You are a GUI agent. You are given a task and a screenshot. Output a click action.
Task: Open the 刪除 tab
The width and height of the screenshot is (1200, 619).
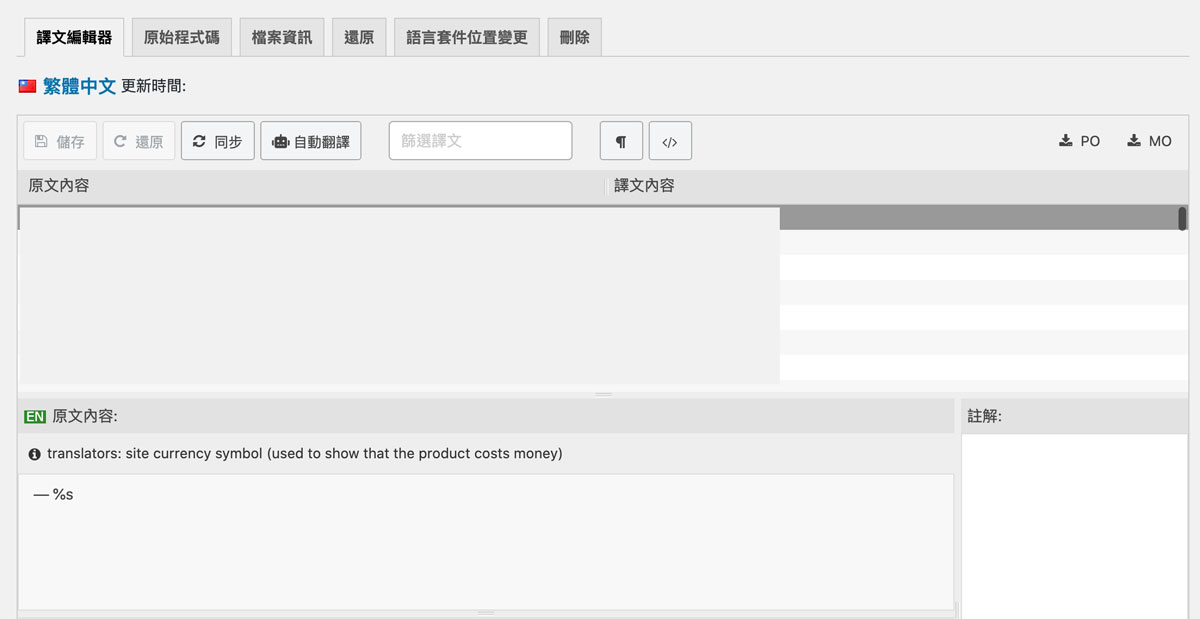pyautogui.click(x=575, y=37)
